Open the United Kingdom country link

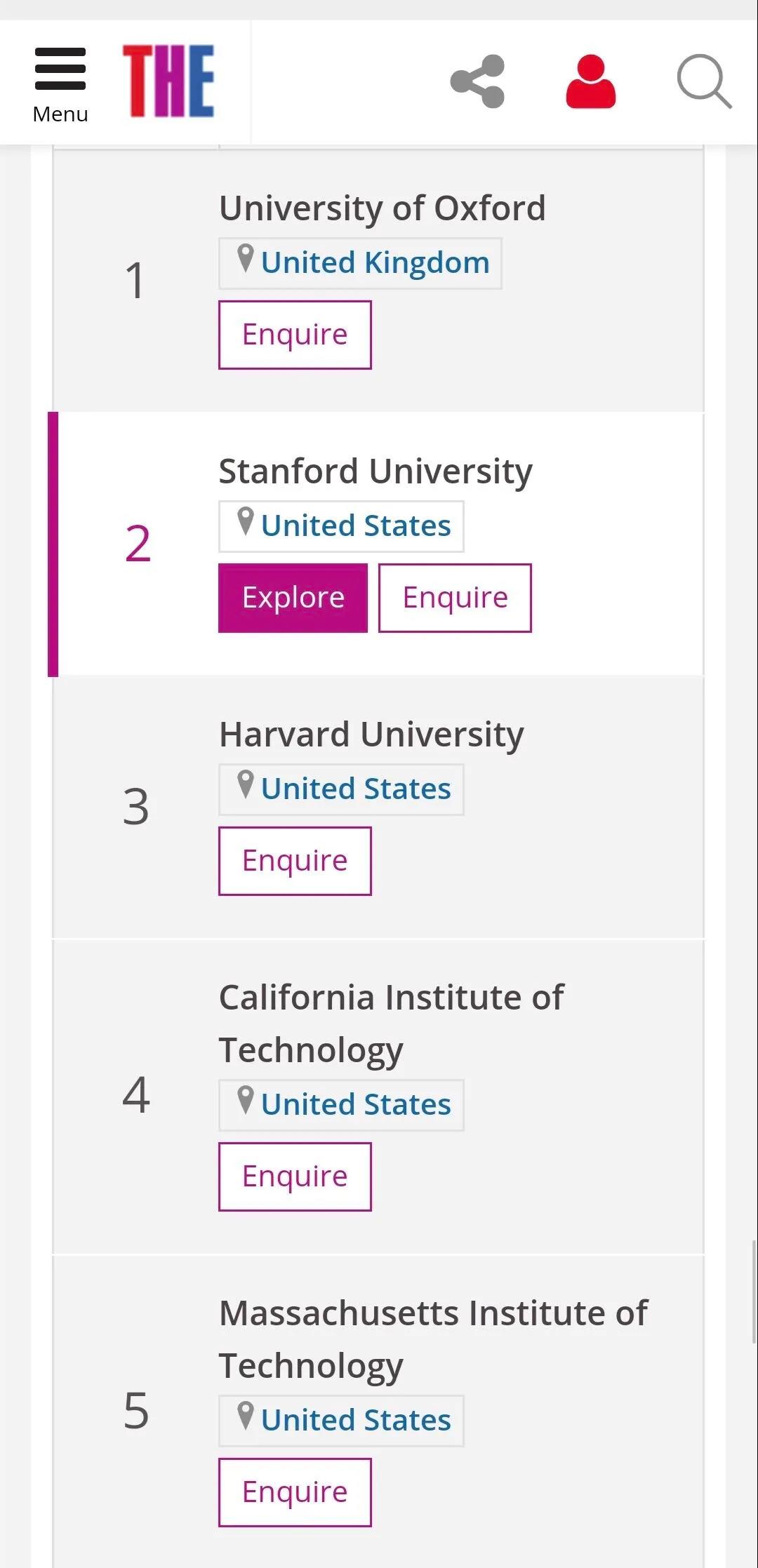pos(375,263)
